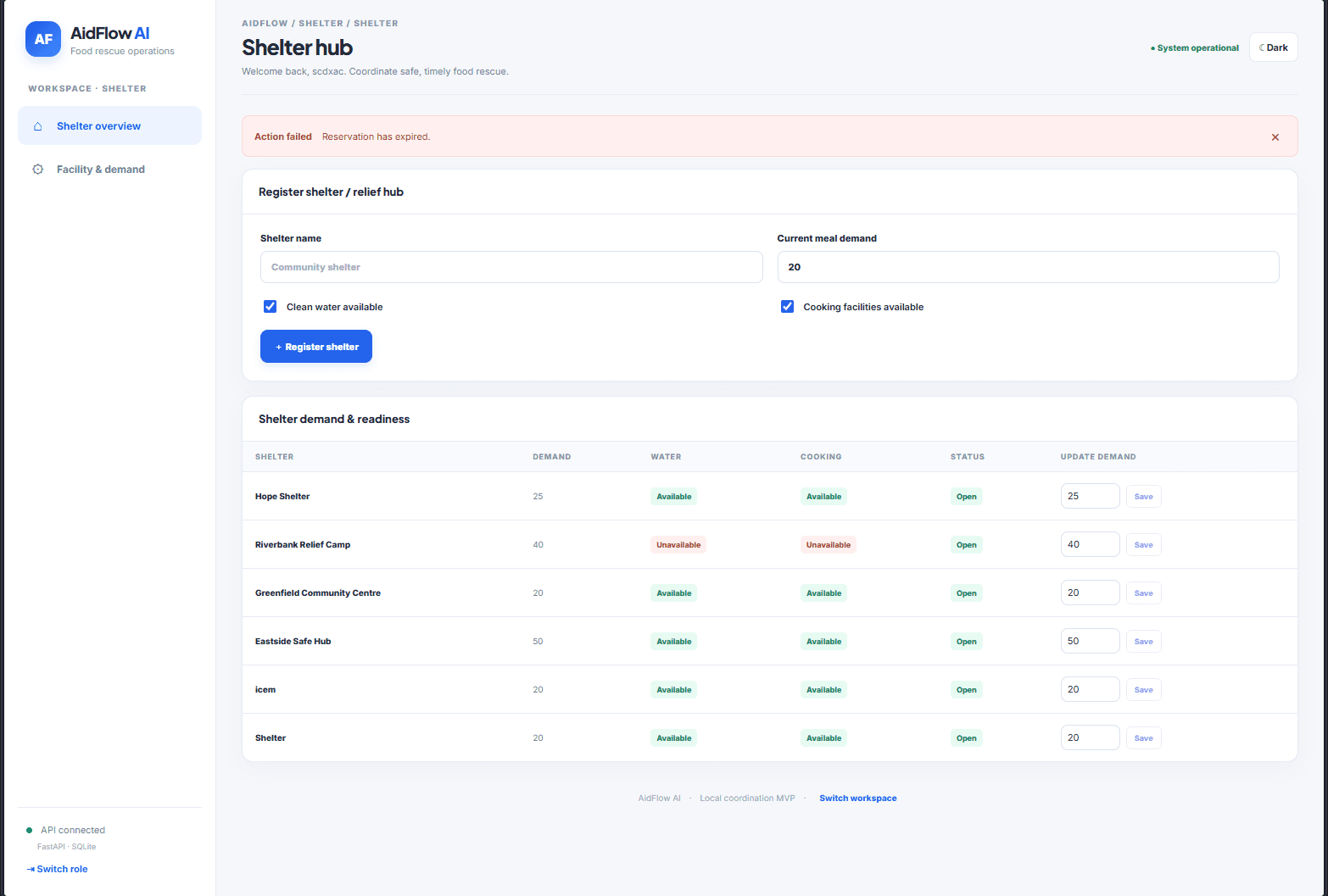The width and height of the screenshot is (1328, 896).
Task: Click Hope Shelter name in table
Action: [282, 497]
